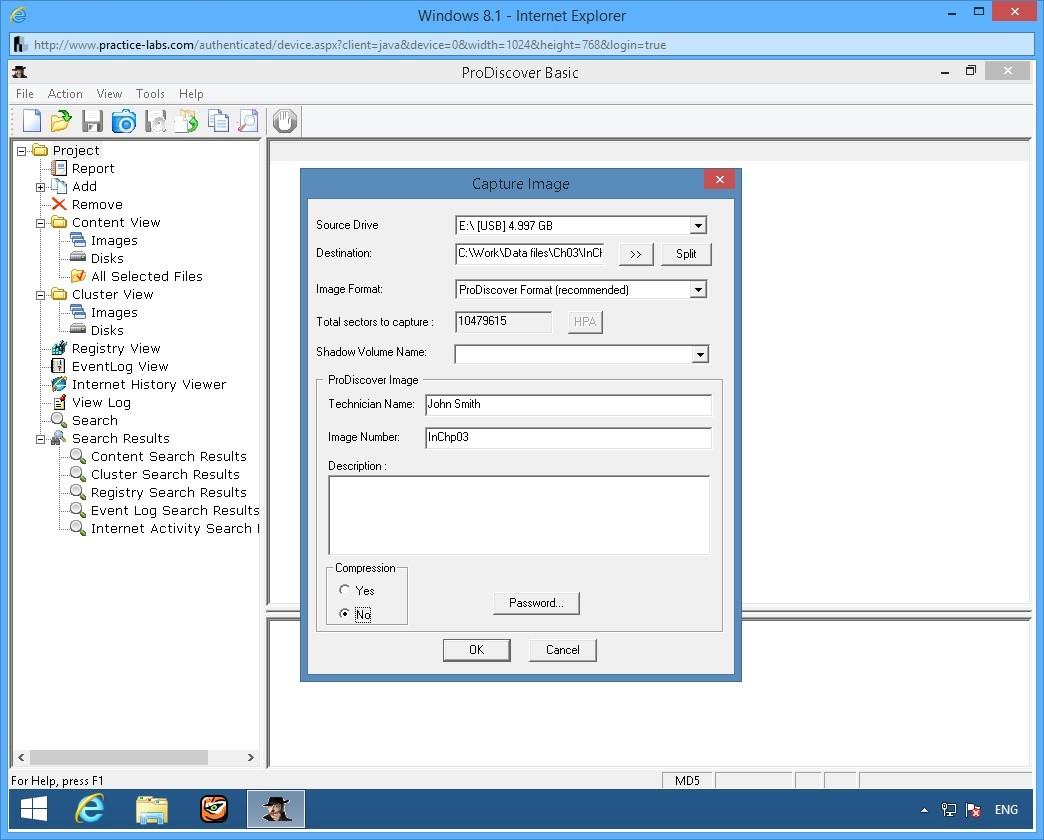Click the Capture Image camera icon
Image resolution: width=1044 pixels, height=840 pixels.
click(123, 122)
